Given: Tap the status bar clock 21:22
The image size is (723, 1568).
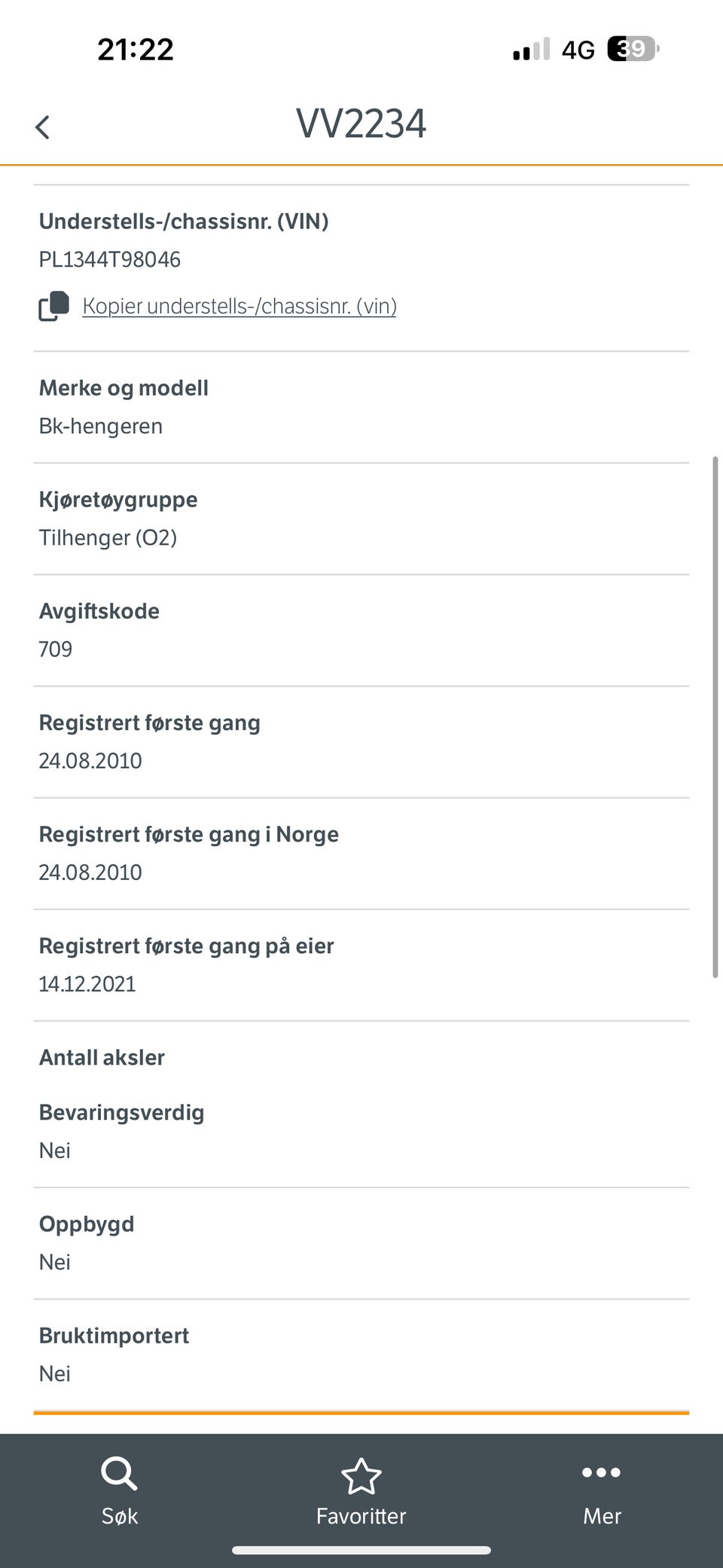Looking at the screenshot, I should tap(136, 50).
